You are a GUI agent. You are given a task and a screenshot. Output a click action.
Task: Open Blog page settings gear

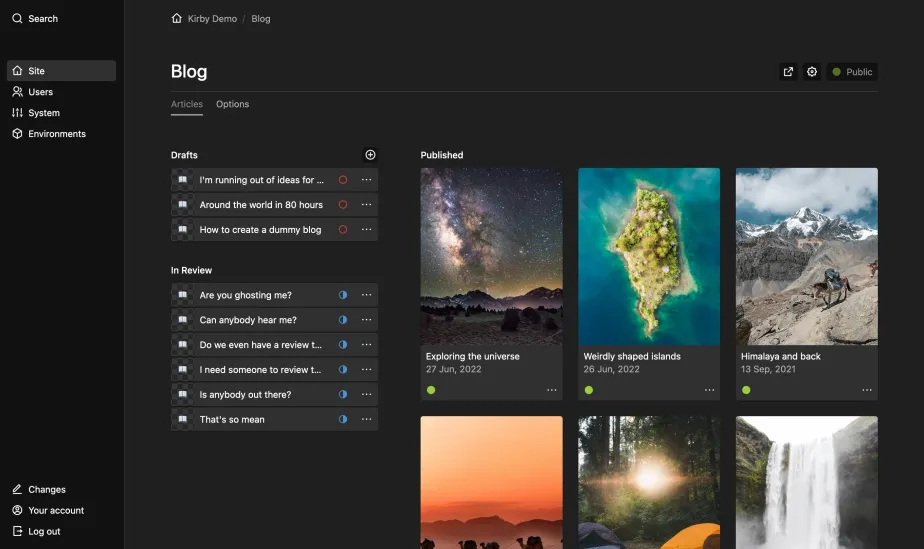[812, 72]
